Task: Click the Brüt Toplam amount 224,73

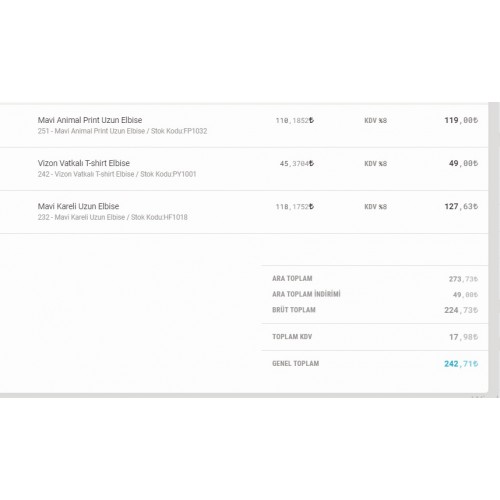Action: (461, 310)
